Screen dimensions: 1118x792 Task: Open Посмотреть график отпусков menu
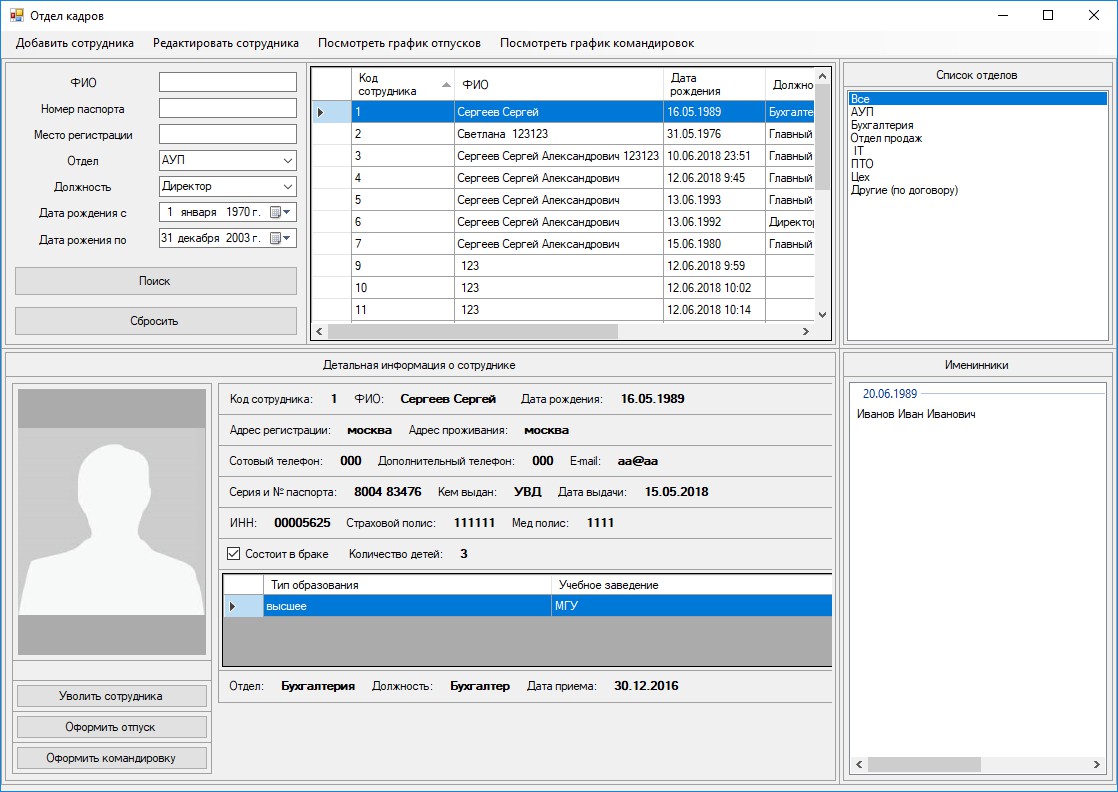pyautogui.click(x=399, y=43)
